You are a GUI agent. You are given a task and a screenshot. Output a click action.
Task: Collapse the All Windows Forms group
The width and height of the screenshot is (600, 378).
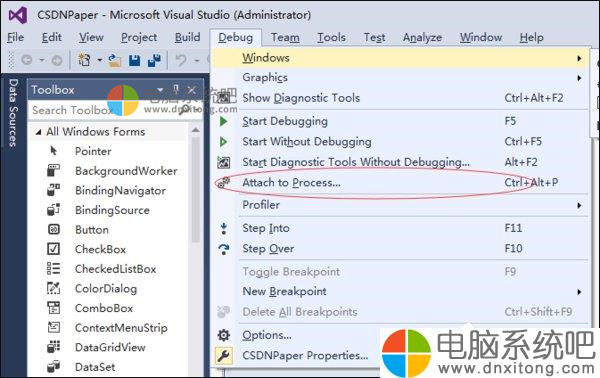pos(38,132)
